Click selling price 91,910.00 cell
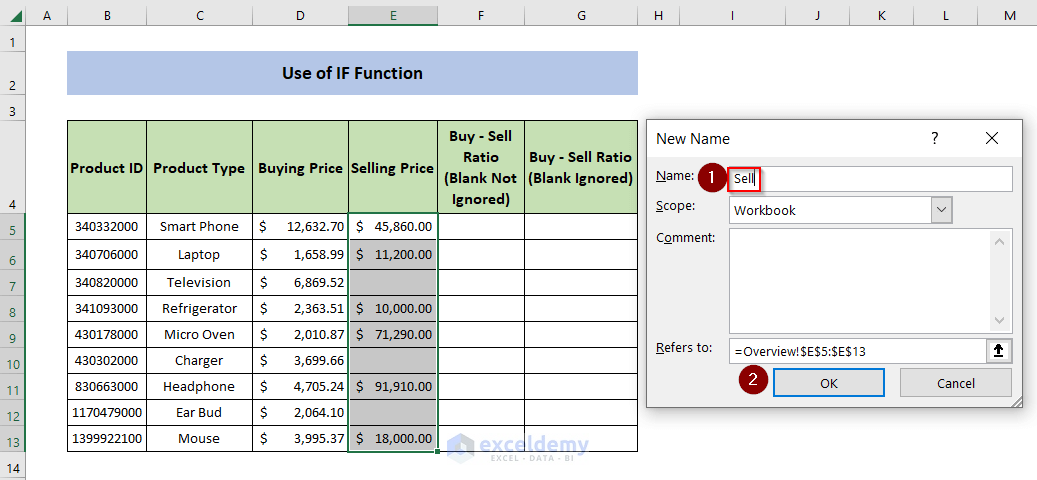 click(393, 387)
